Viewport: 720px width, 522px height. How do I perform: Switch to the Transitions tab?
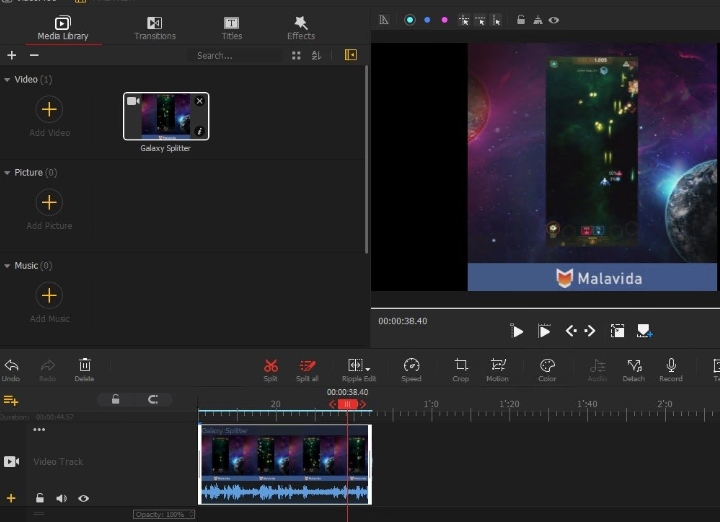155,28
